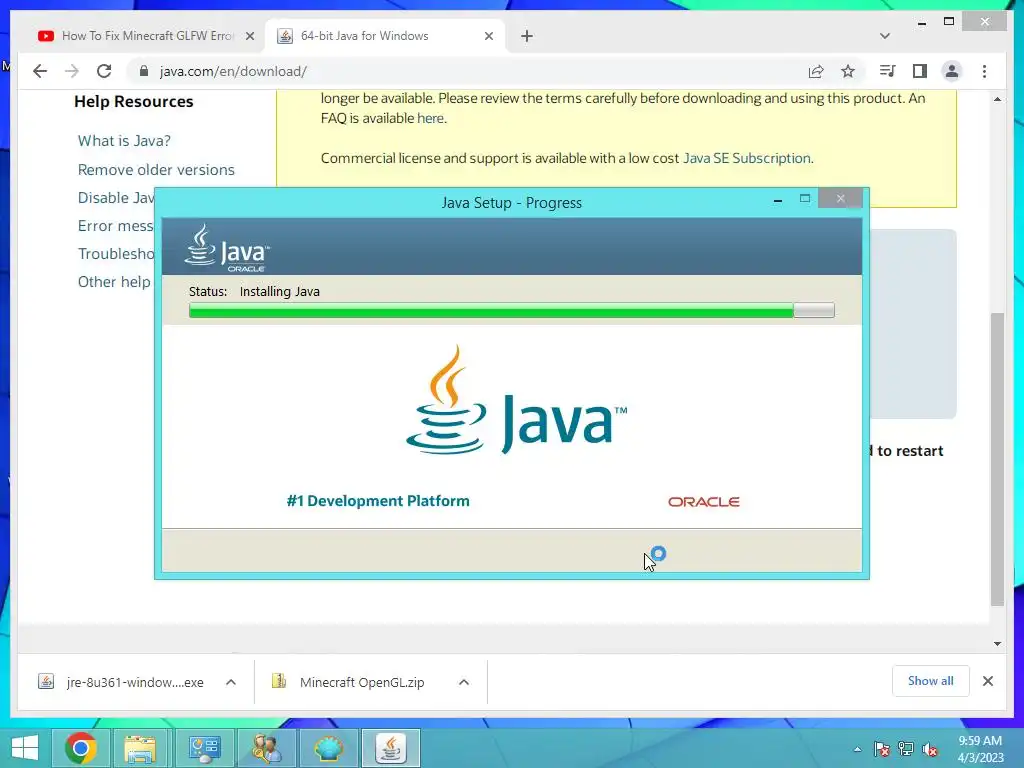Click the Java Oracle logo in setup header

click(x=227, y=248)
